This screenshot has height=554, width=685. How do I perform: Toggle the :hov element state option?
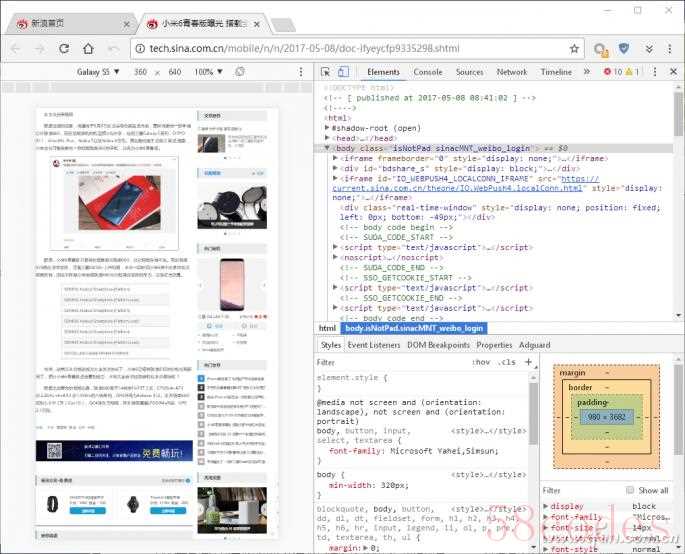click(481, 362)
